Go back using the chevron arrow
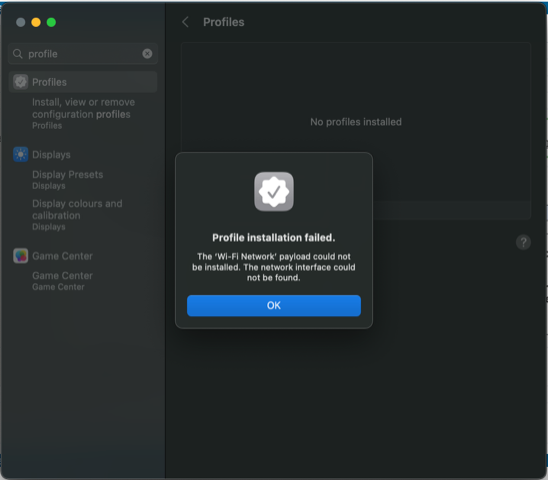This screenshot has width=548, height=480. pyautogui.click(x=185, y=22)
